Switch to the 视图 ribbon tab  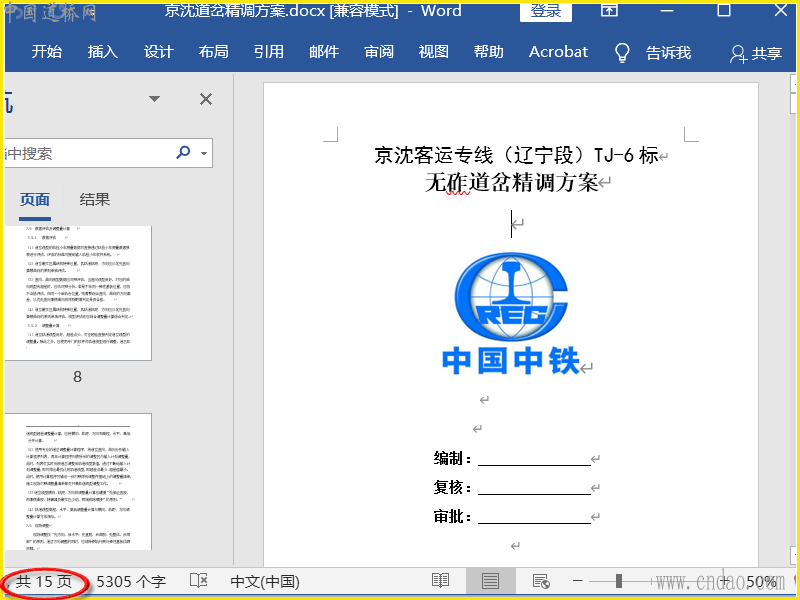click(x=434, y=52)
